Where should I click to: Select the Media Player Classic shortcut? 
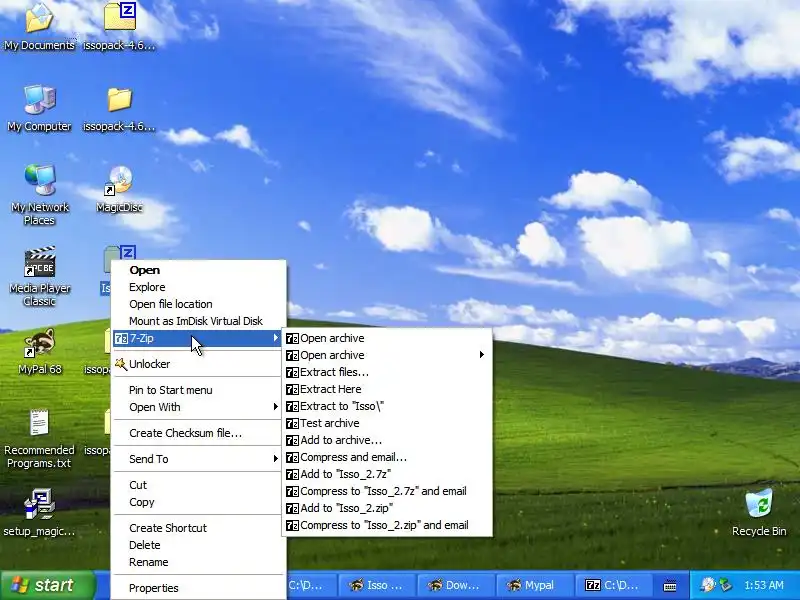coord(39,277)
